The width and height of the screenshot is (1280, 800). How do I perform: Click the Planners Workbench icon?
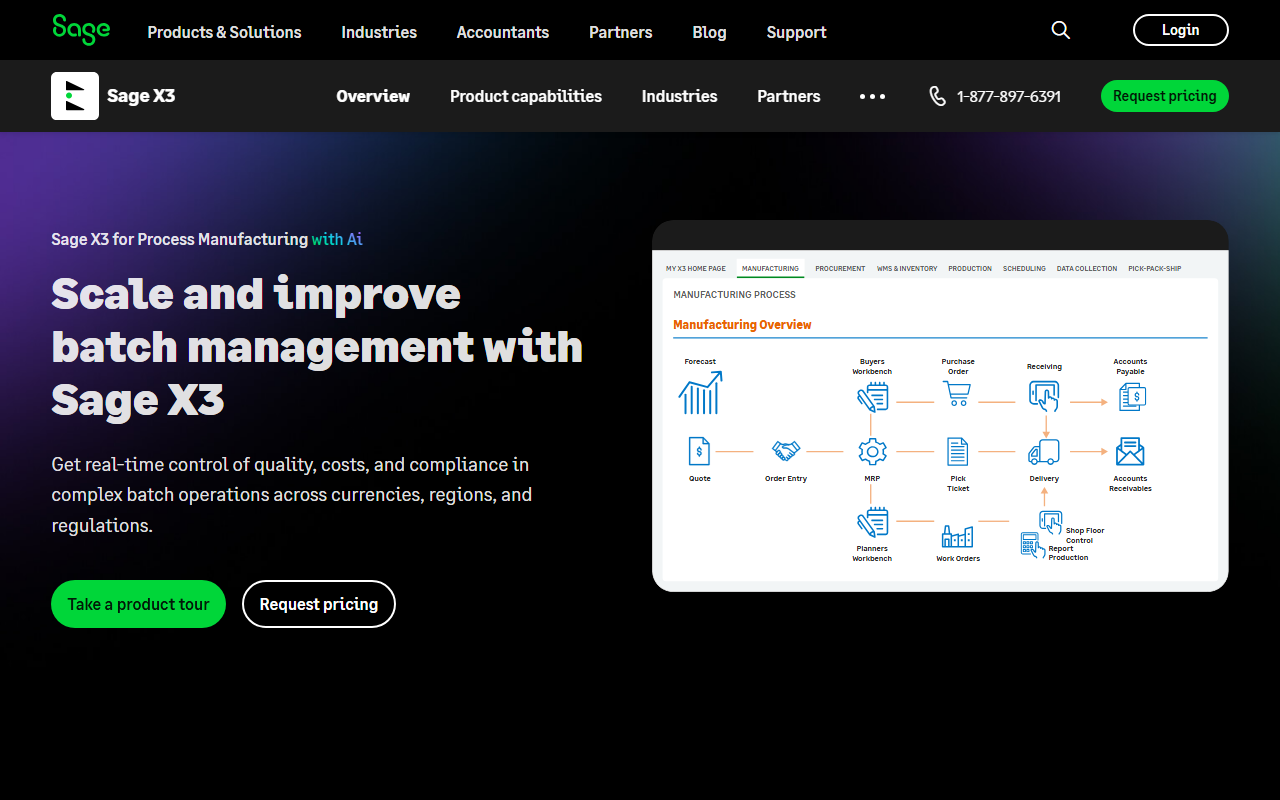(x=872, y=522)
